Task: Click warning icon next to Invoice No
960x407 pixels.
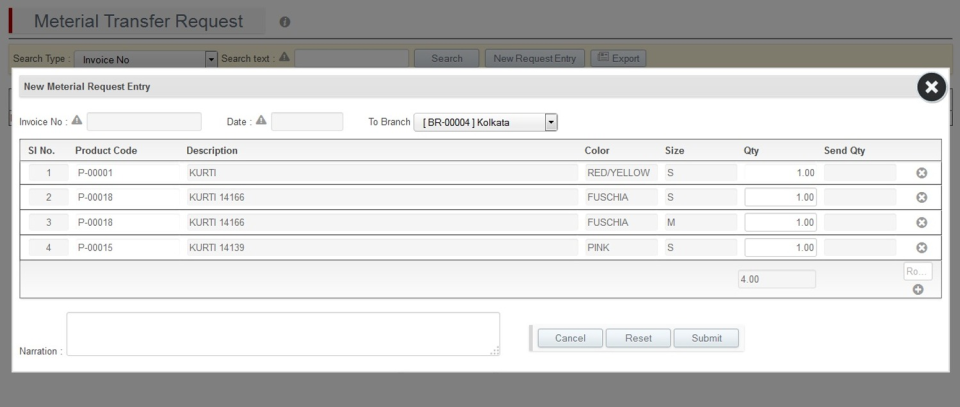Action: (77, 120)
